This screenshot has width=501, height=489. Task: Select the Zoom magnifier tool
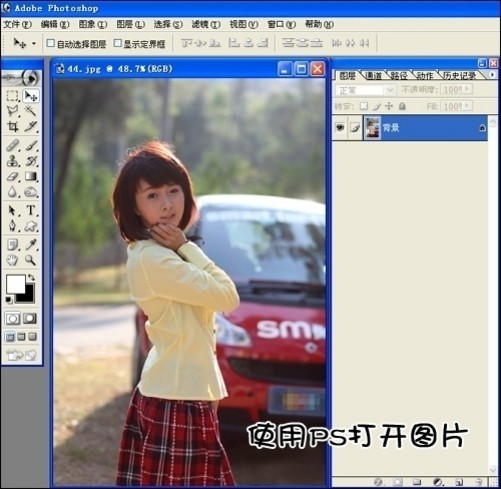pyautogui.click(x=31, y=260)
